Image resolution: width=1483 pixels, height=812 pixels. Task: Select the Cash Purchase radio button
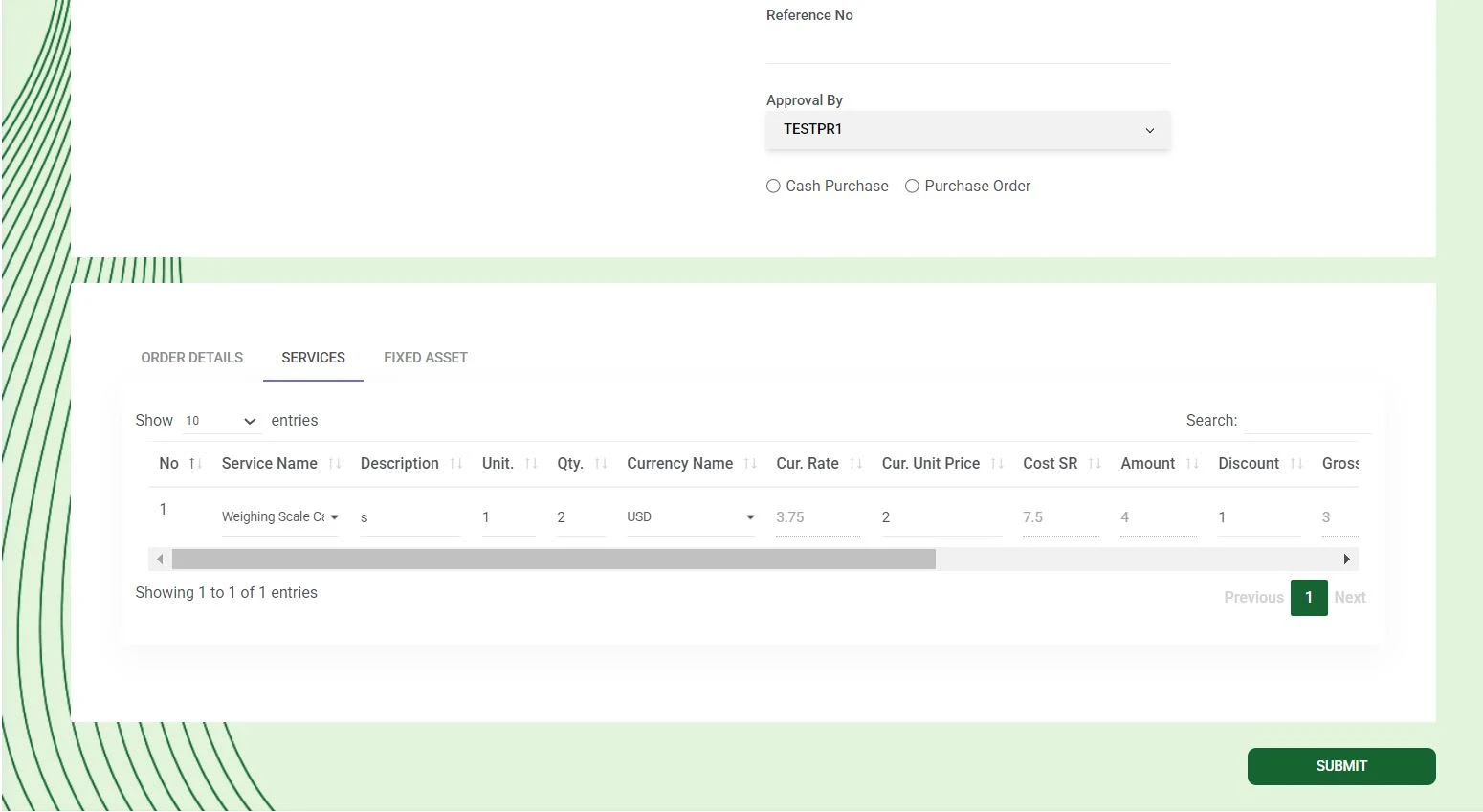point(773,187)
